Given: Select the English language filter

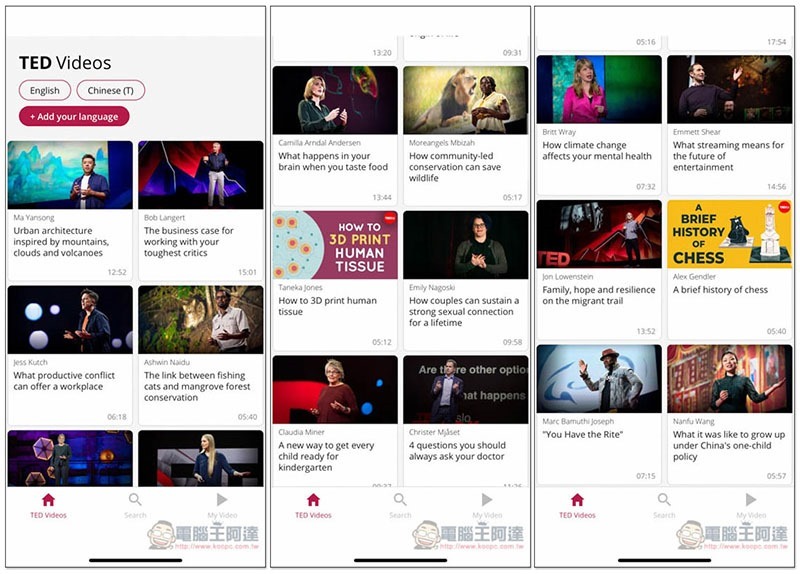Looking at the screenshot, I should click(44, 91).
